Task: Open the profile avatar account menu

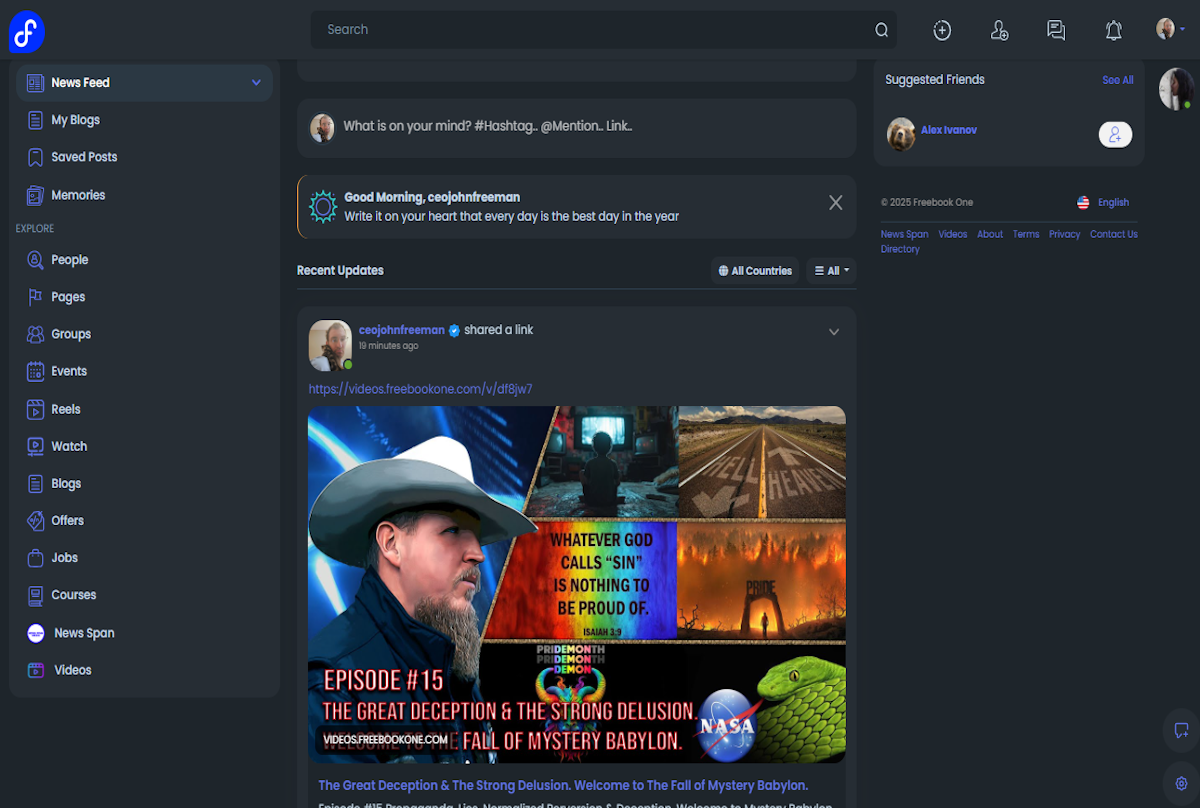Action: (1169, 29)
